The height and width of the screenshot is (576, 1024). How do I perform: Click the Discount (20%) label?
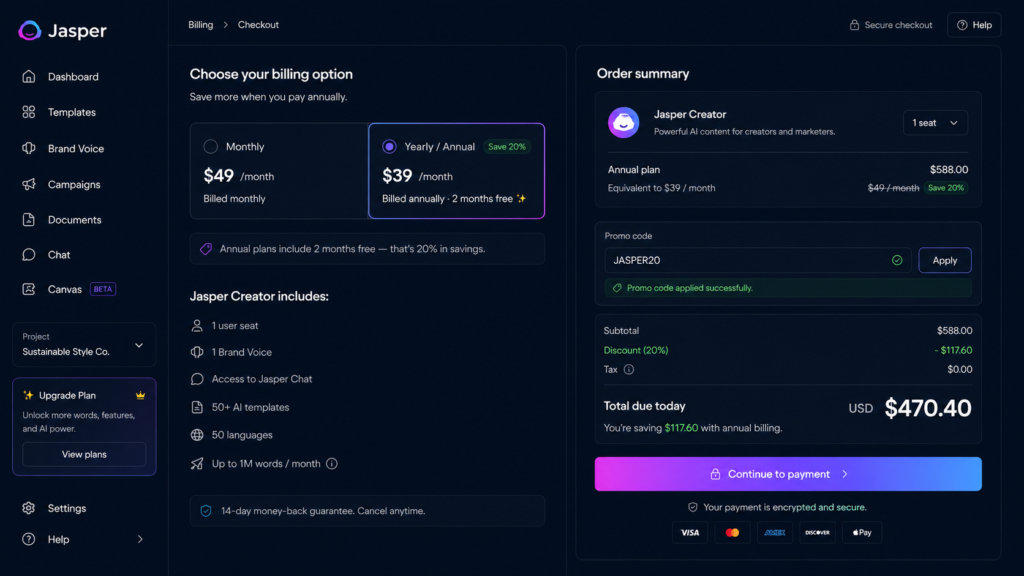(x=635, y=351)
